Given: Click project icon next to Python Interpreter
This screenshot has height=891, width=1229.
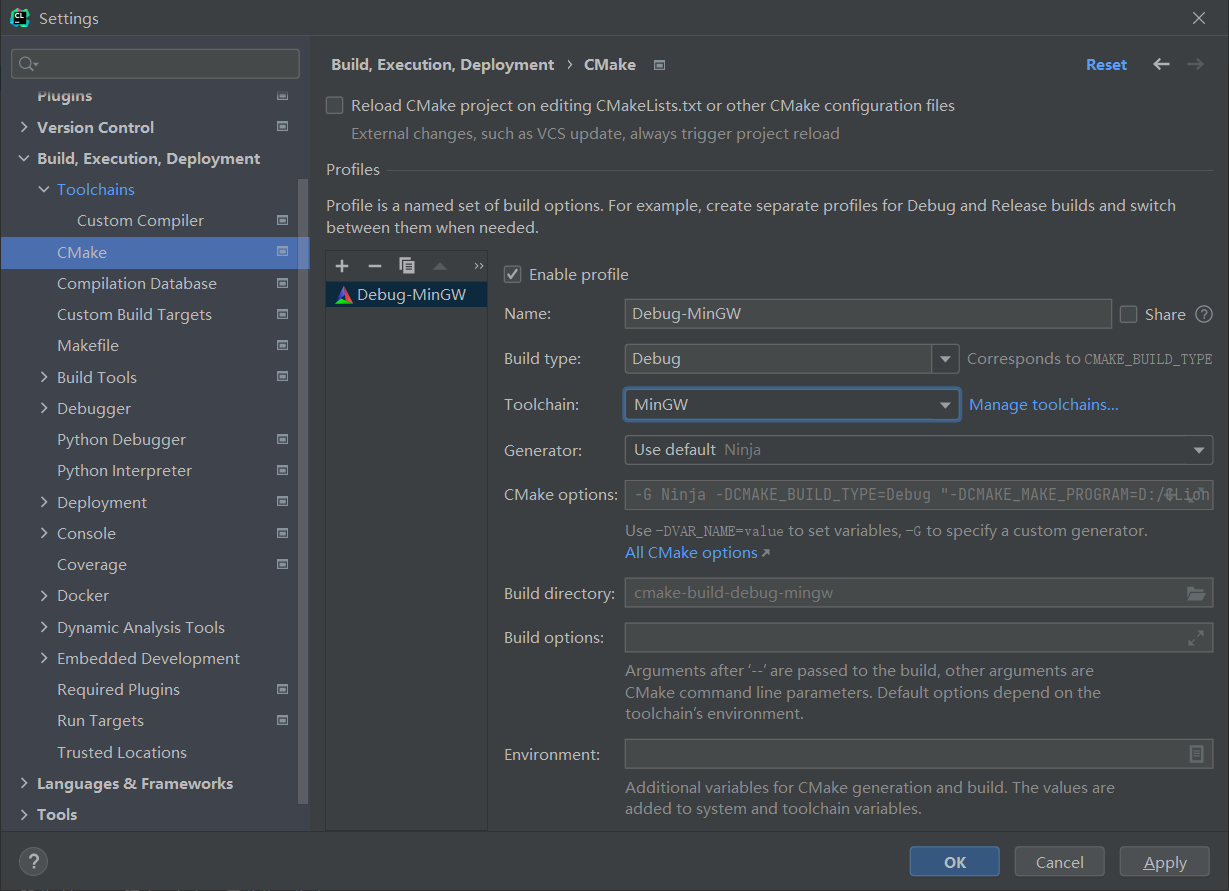Looking at the screenshot, I should (x=282, y=470).
